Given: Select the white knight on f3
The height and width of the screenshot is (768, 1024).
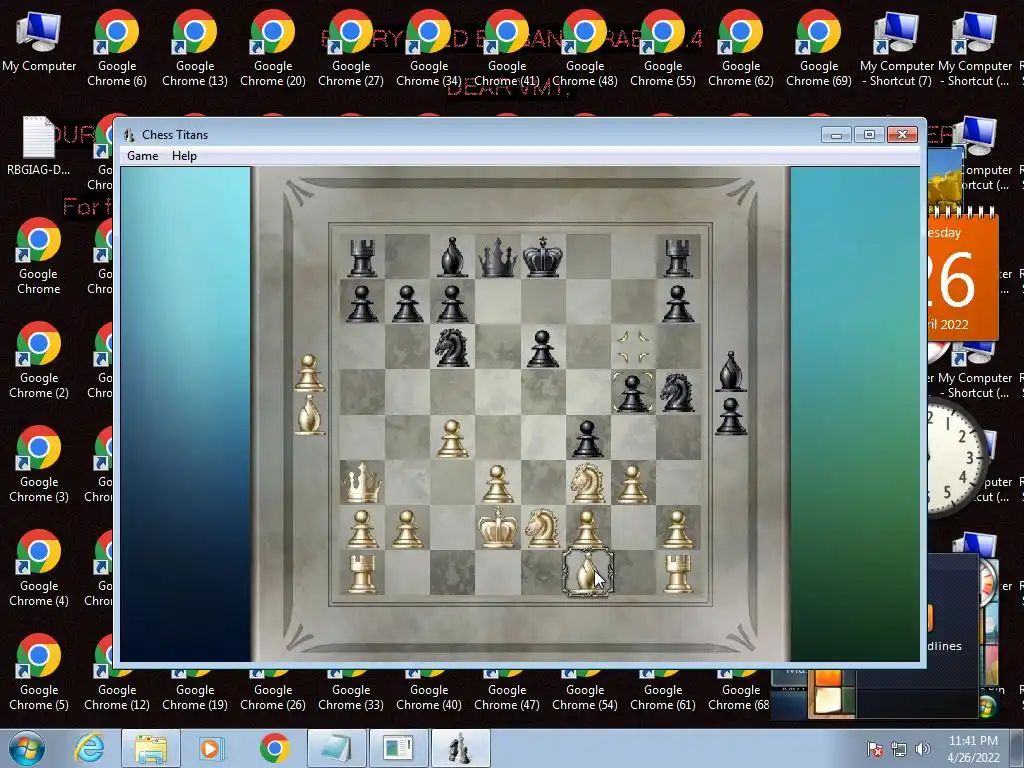Looking at the screenshot, I should click(588, 482).
